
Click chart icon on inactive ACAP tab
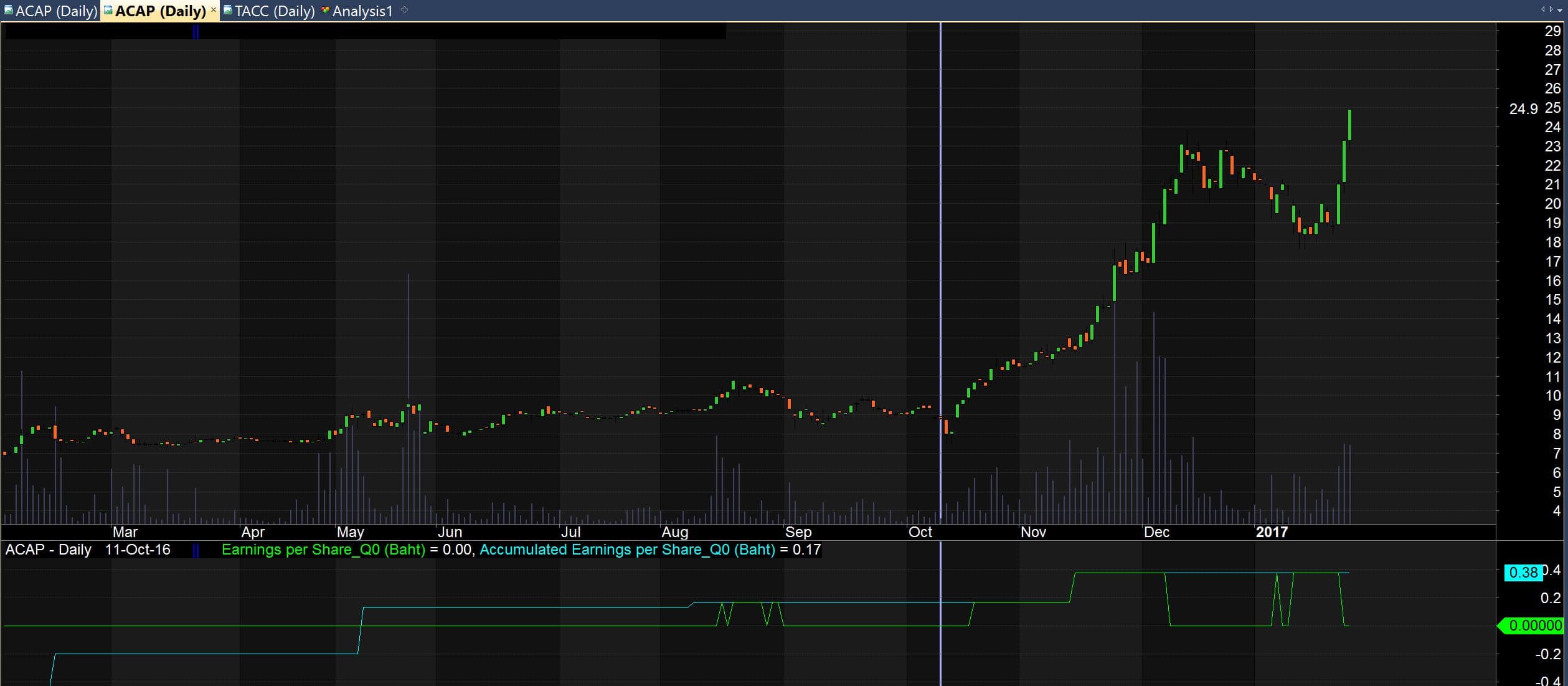click(x=8, y=10)
